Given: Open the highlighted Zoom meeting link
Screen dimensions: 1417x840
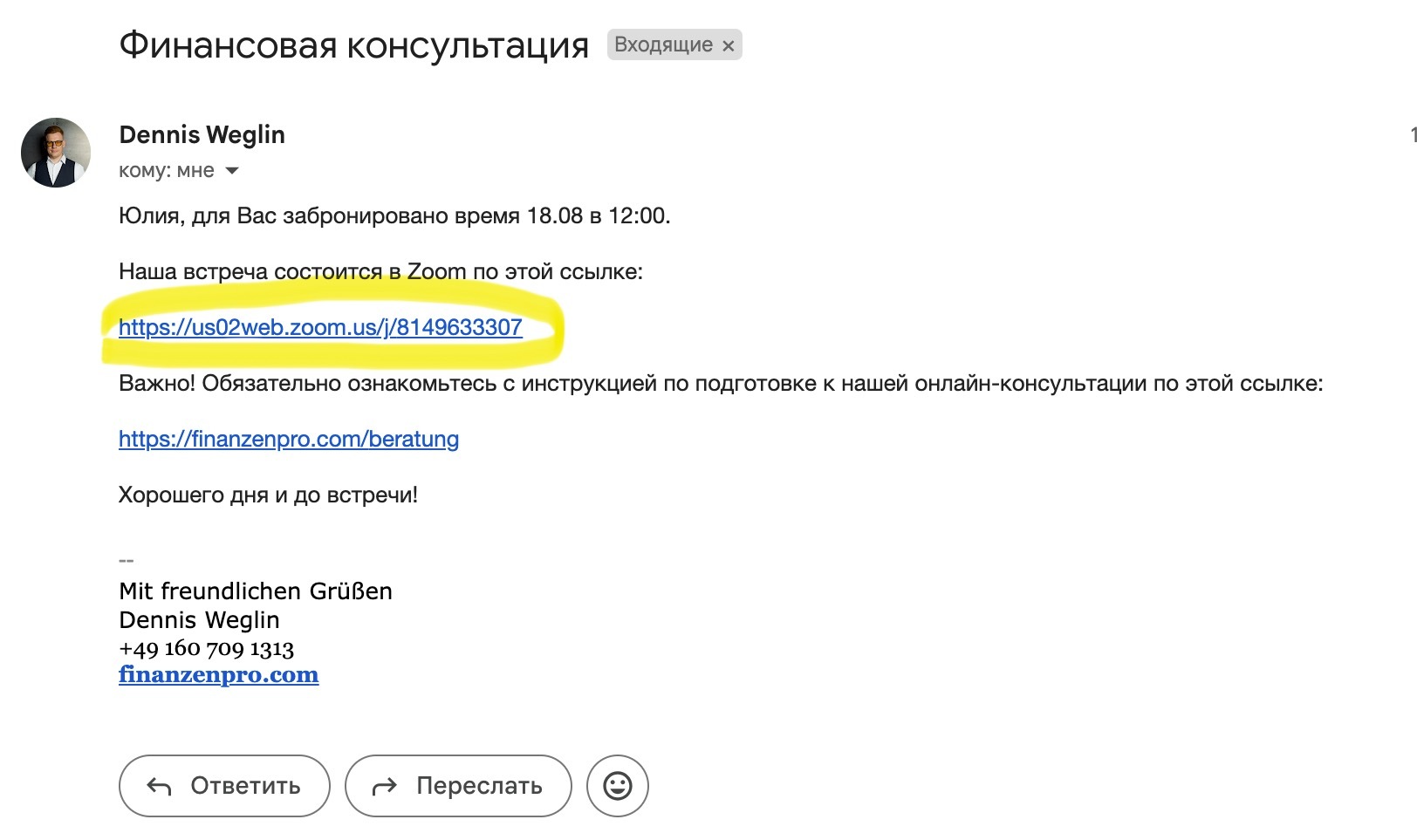Looking at the screenshot, I should point(320,328).
